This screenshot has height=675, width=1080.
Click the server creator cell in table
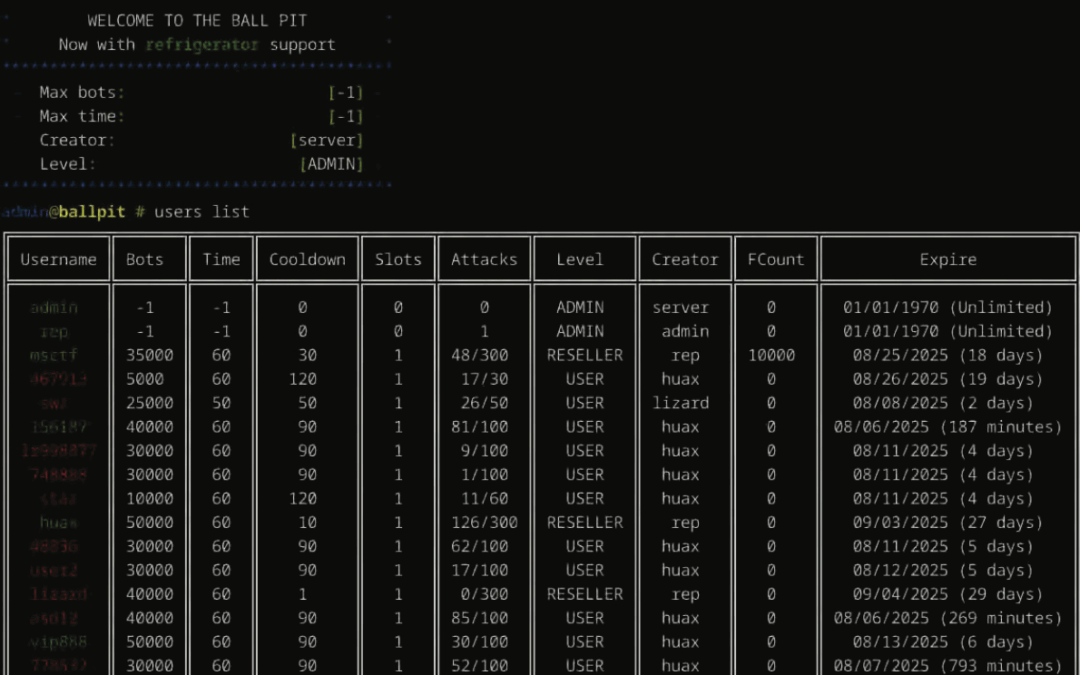coord(681,308)
